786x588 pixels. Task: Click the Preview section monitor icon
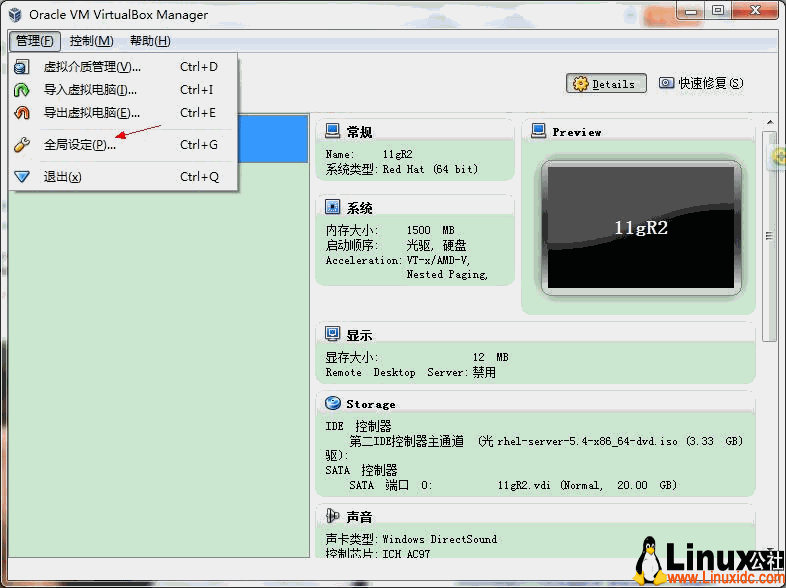pos(538,131)
